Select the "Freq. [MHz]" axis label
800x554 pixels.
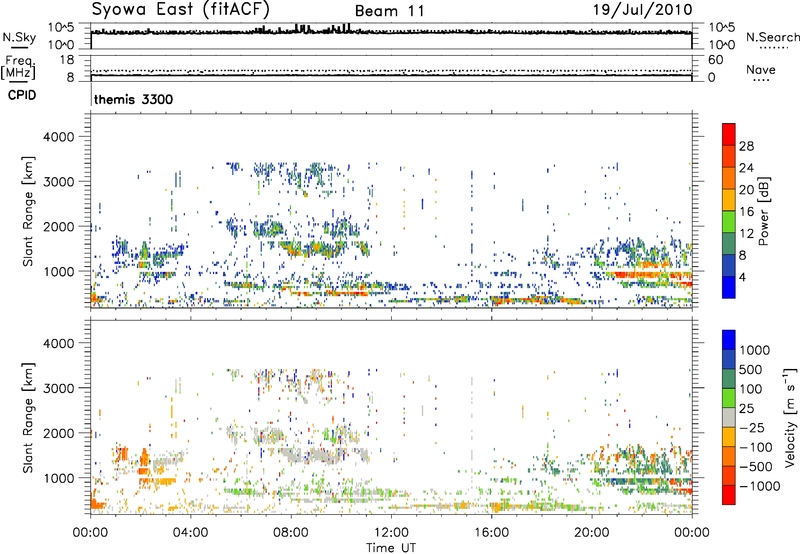(x=18, y=67)
